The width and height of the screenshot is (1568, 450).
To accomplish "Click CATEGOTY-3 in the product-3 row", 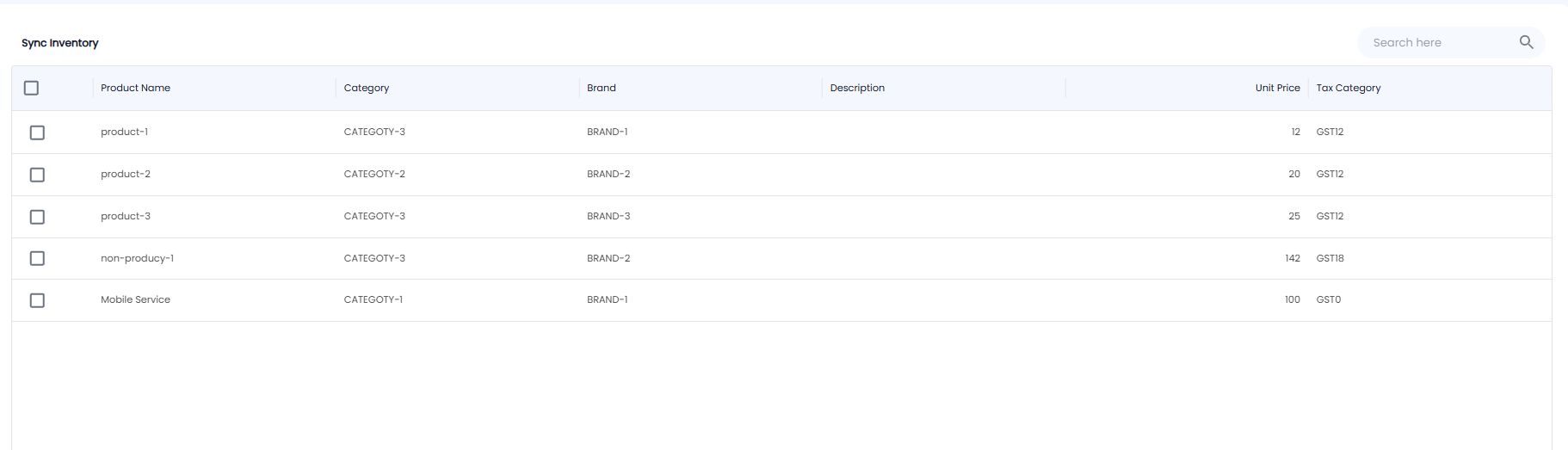I will pyautogui.click(x=374, y=216).
